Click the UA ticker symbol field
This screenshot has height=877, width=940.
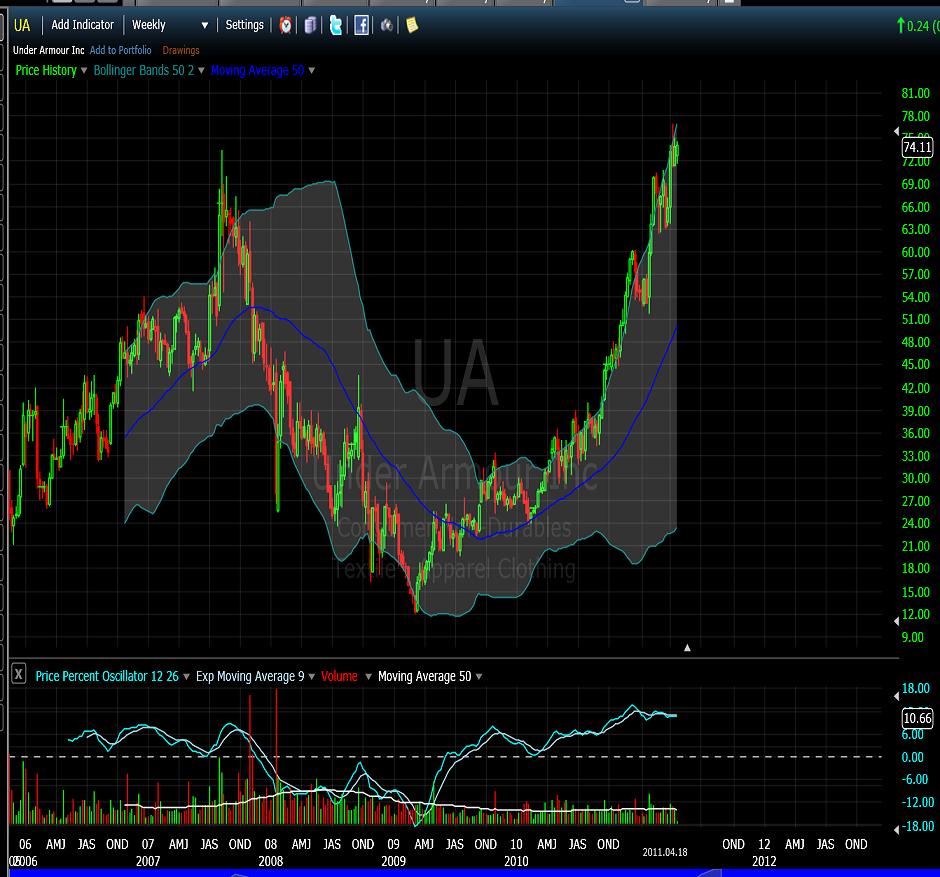tap(22, 25)
